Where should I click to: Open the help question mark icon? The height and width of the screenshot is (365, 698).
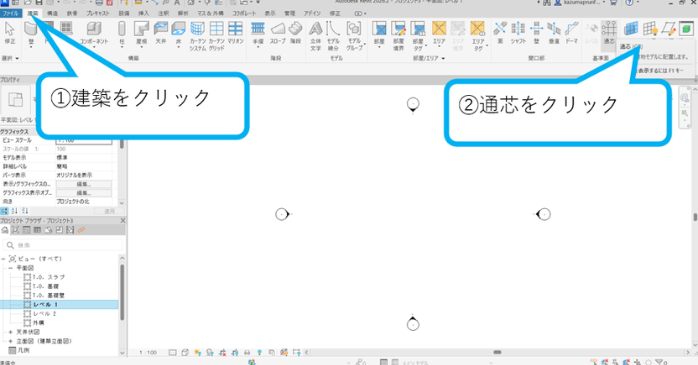pyautogui.click(x=629, y=3)
